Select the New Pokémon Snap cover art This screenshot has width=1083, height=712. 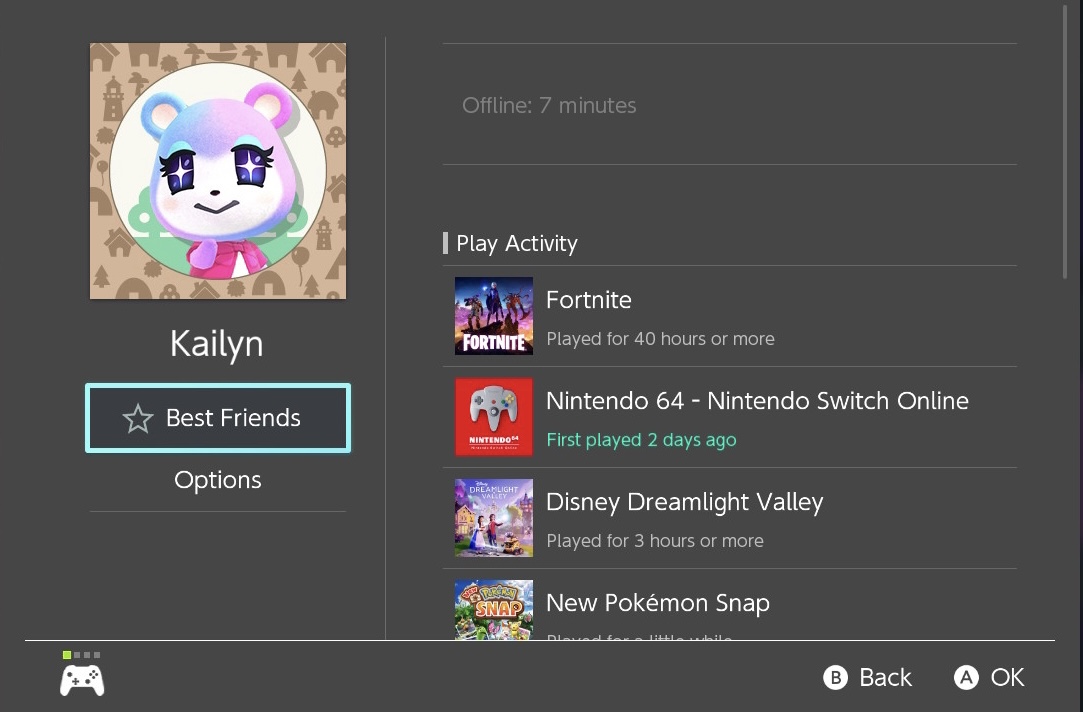click(x=494, y=610)
